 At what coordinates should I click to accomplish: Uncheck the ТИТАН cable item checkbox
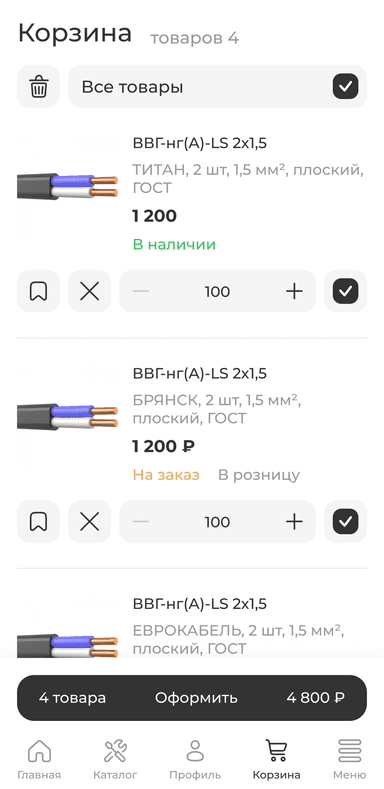tap(345, 291)
